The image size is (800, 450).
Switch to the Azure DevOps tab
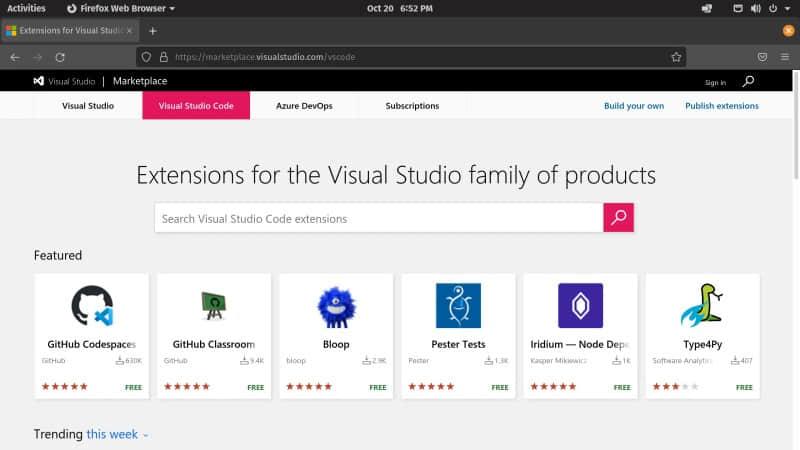pyautogui.click(x=304, y=106)
